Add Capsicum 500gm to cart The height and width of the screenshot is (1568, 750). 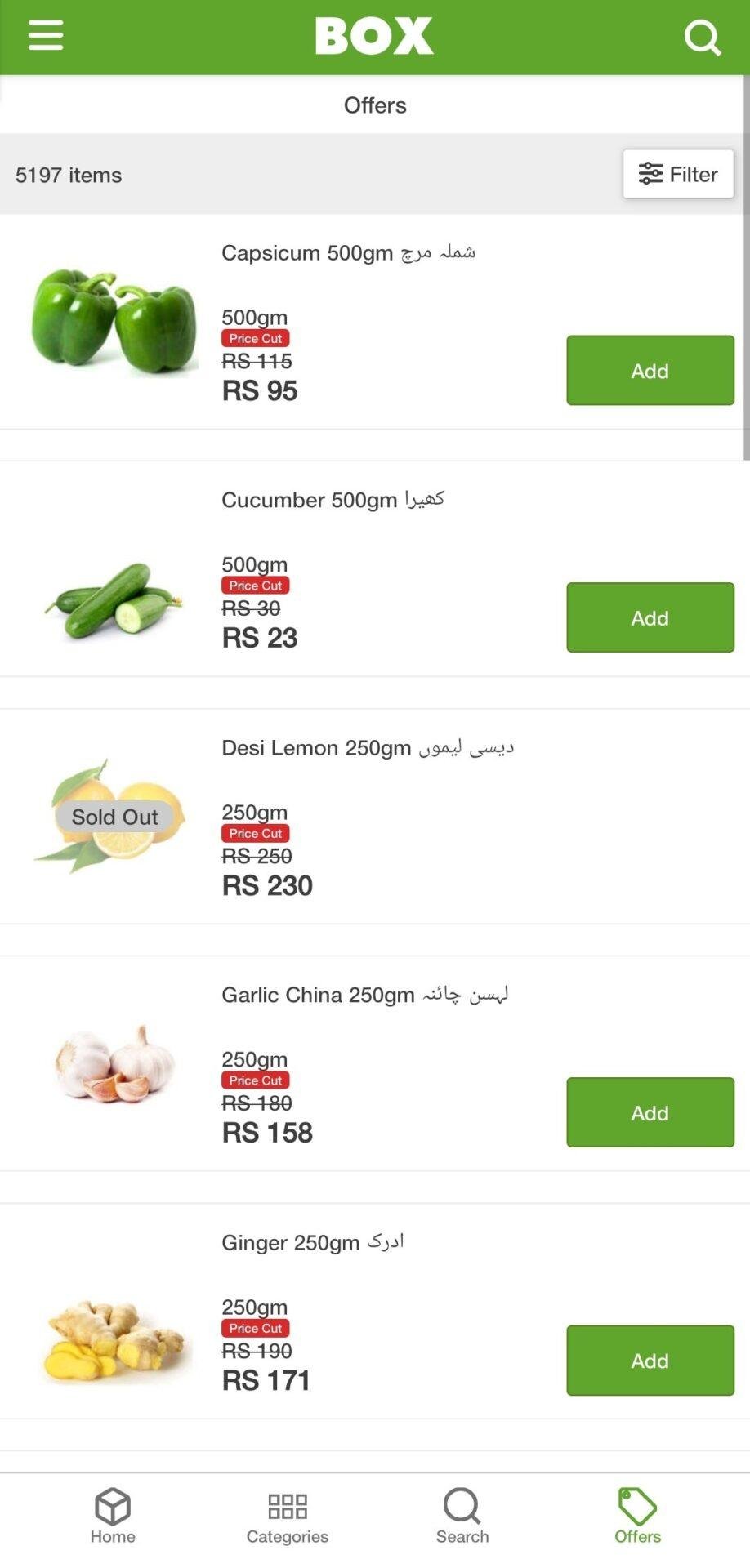point(650,370)
